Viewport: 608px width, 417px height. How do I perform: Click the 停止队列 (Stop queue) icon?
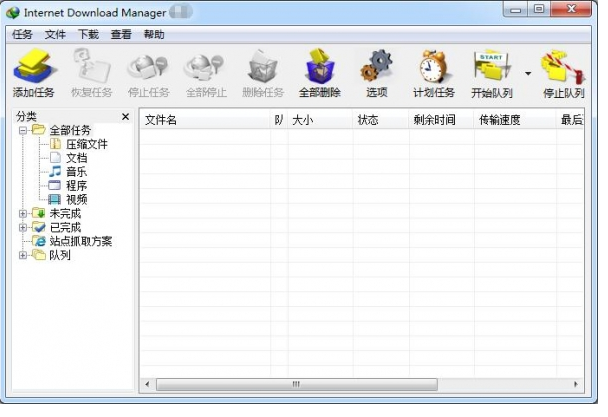coord(563,67)
